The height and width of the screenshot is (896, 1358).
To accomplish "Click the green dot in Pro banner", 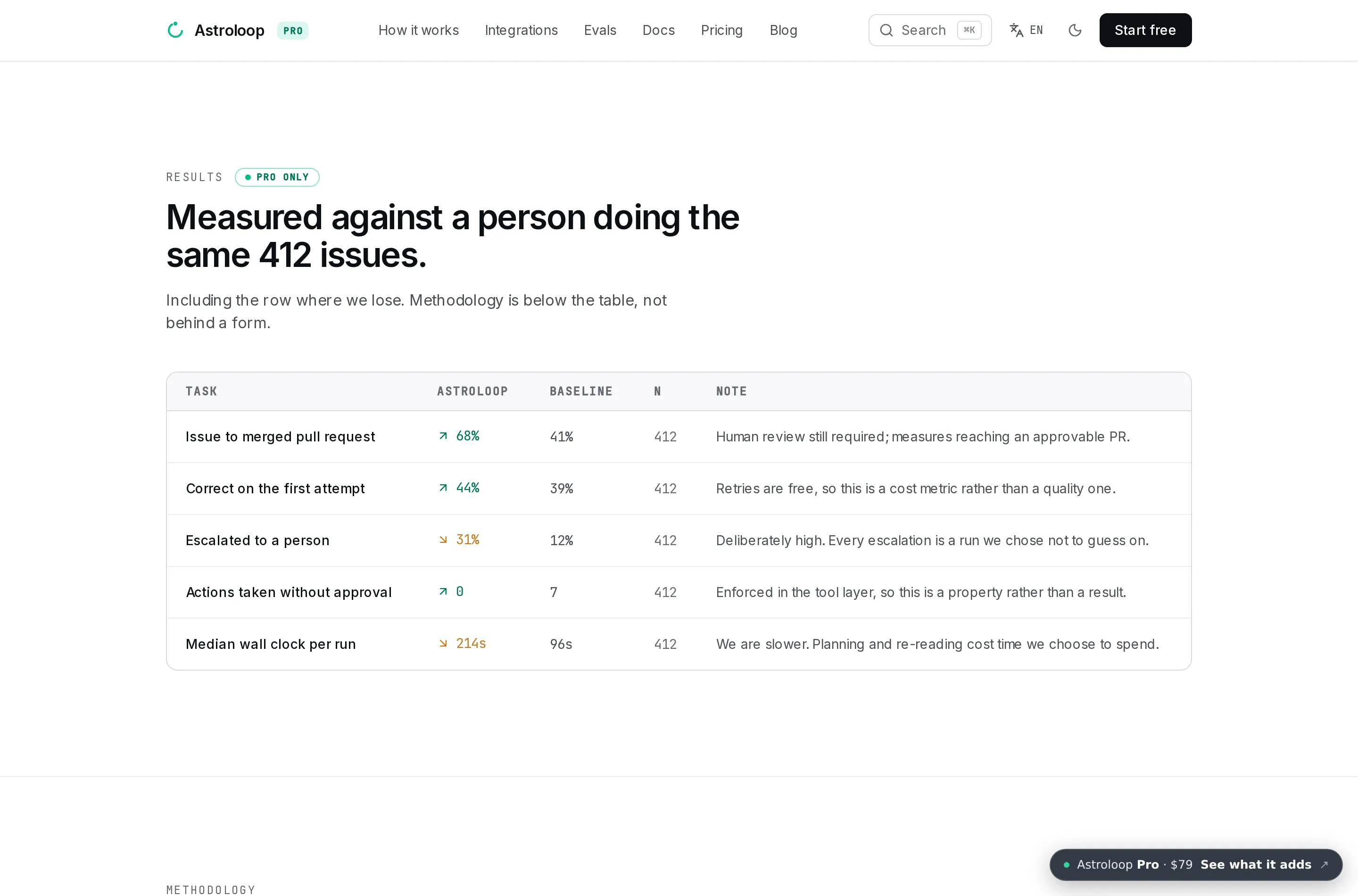I will pyautogui.click(x=1066, y=865).
